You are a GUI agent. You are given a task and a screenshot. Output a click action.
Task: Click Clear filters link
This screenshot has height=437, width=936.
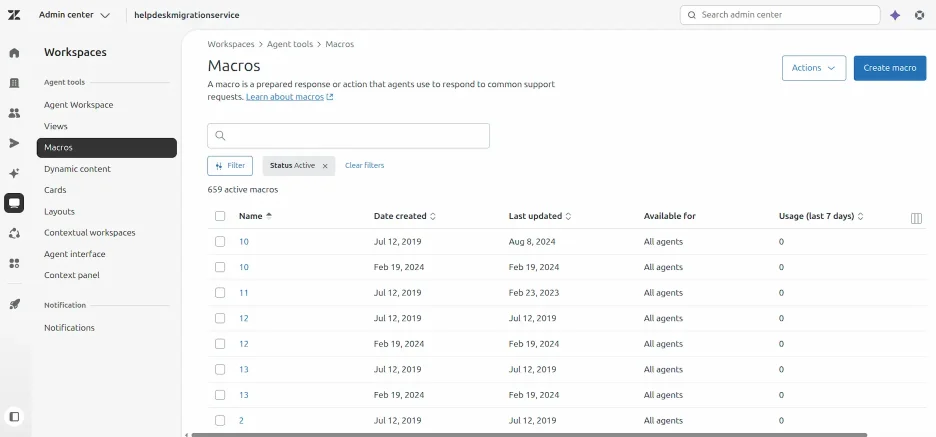(x=364, y=165)
